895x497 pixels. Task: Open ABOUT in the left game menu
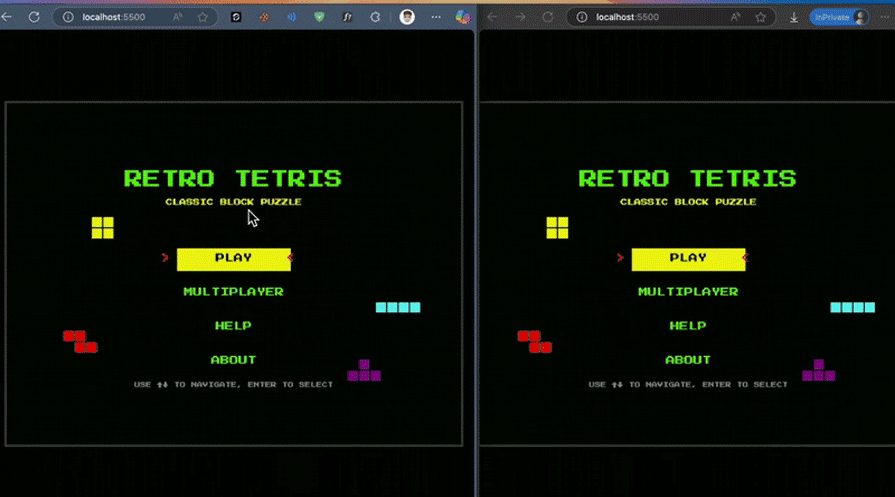(233, 359)
